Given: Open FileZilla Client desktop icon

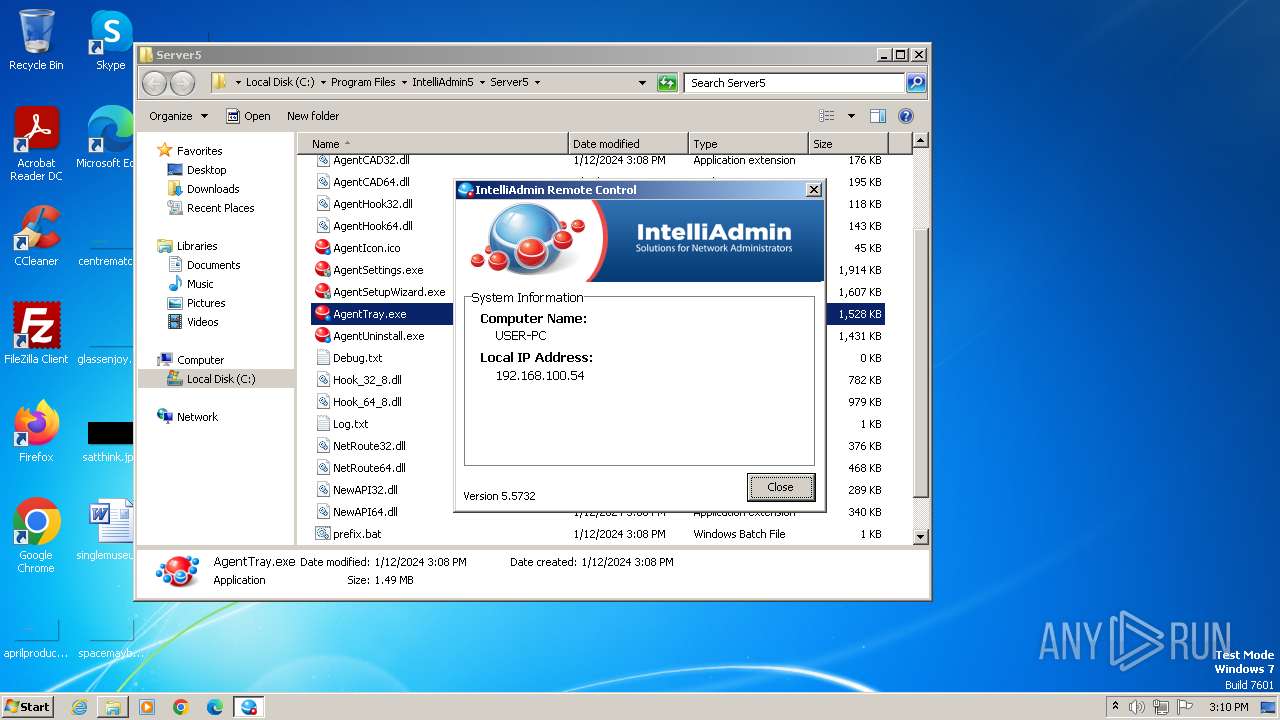Looking at the screenshot, I should point(36,333).
